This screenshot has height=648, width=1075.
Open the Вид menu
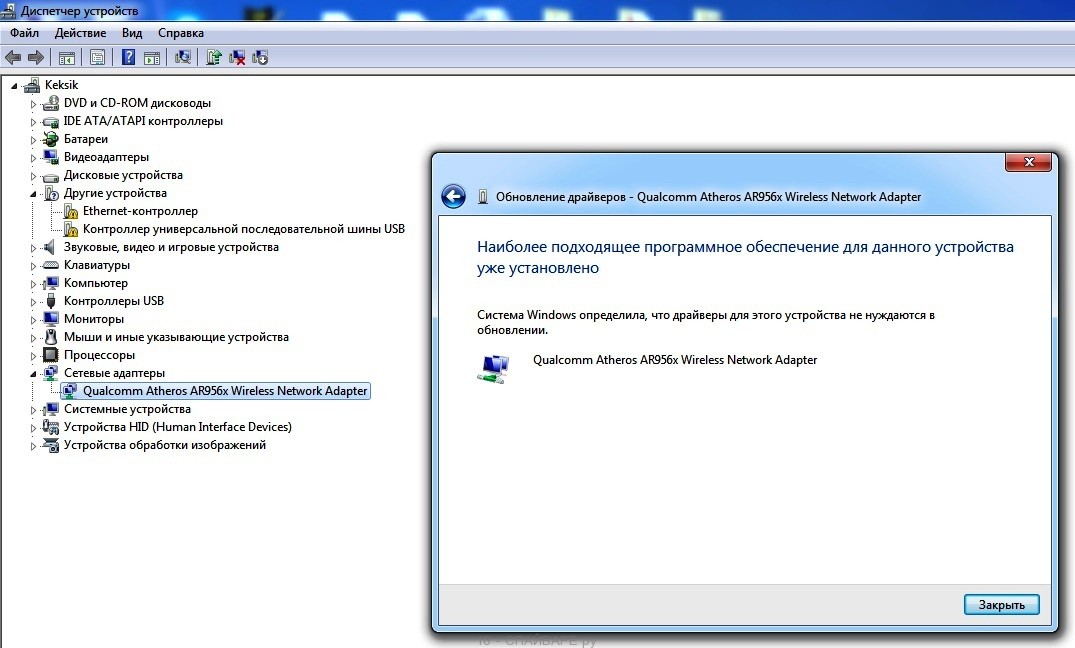132,33
